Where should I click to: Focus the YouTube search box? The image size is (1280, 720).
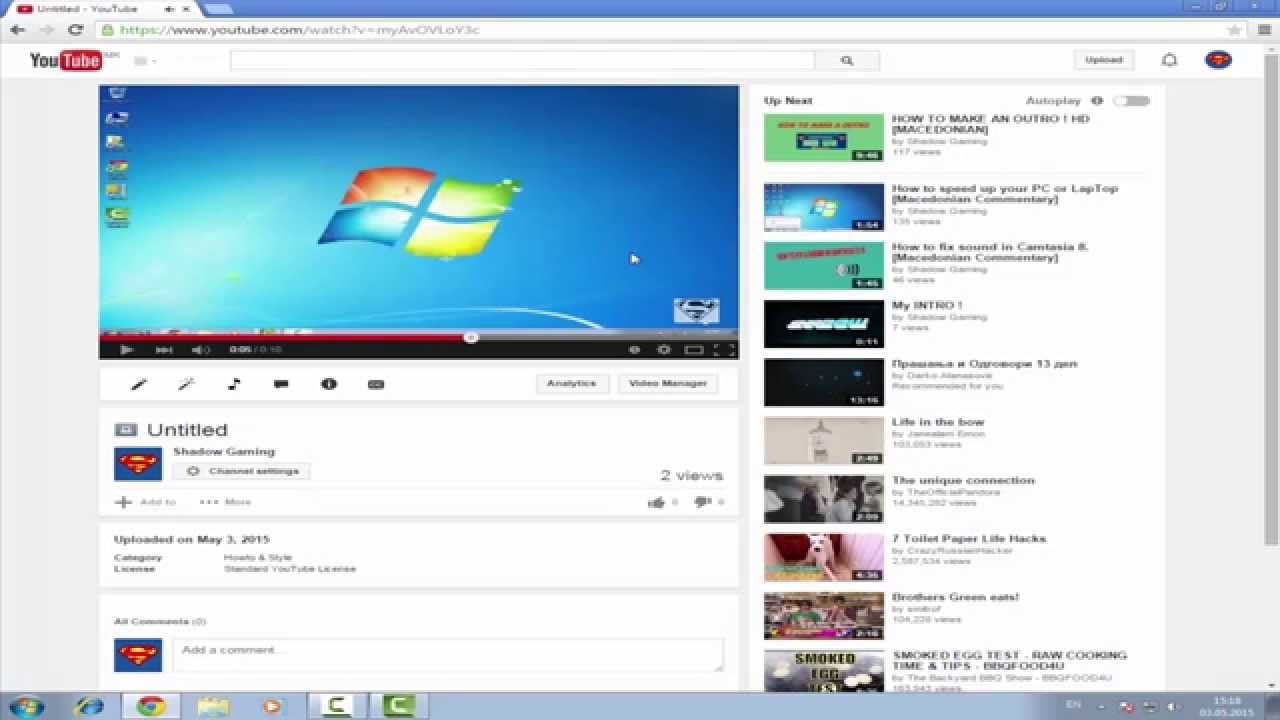(522, 61)
